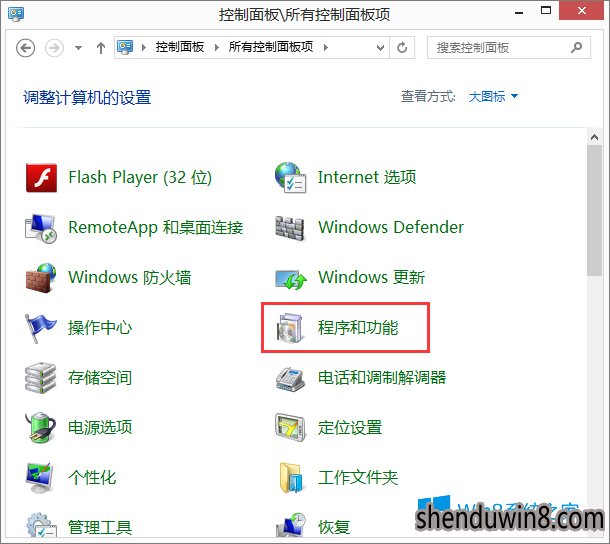The width and height of the screenshot is (610, 544).
Task: Click the search magnifier icon
Action: click(x=577, y=47)
